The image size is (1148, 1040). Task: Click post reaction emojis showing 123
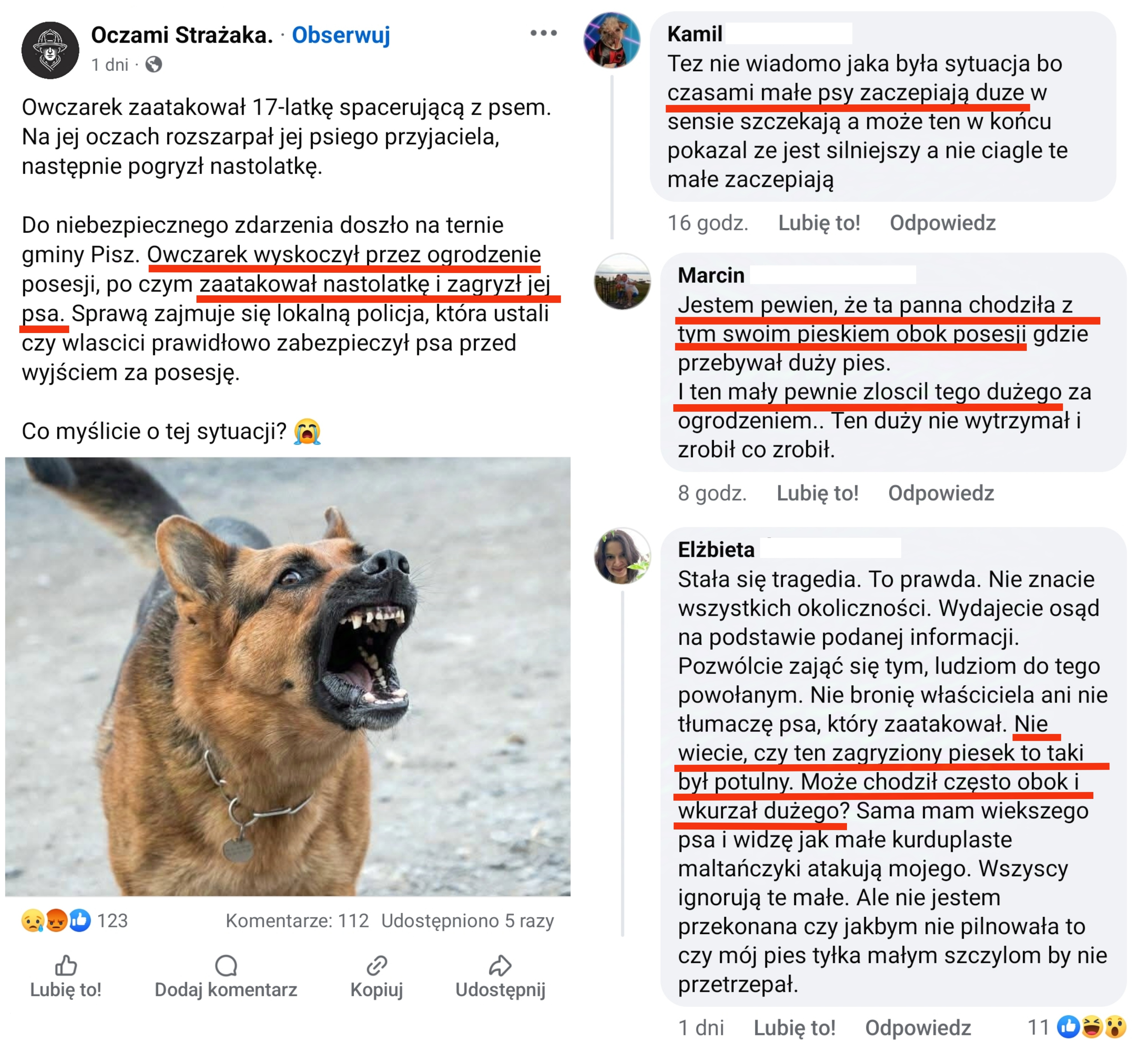(x=74, y=920)
